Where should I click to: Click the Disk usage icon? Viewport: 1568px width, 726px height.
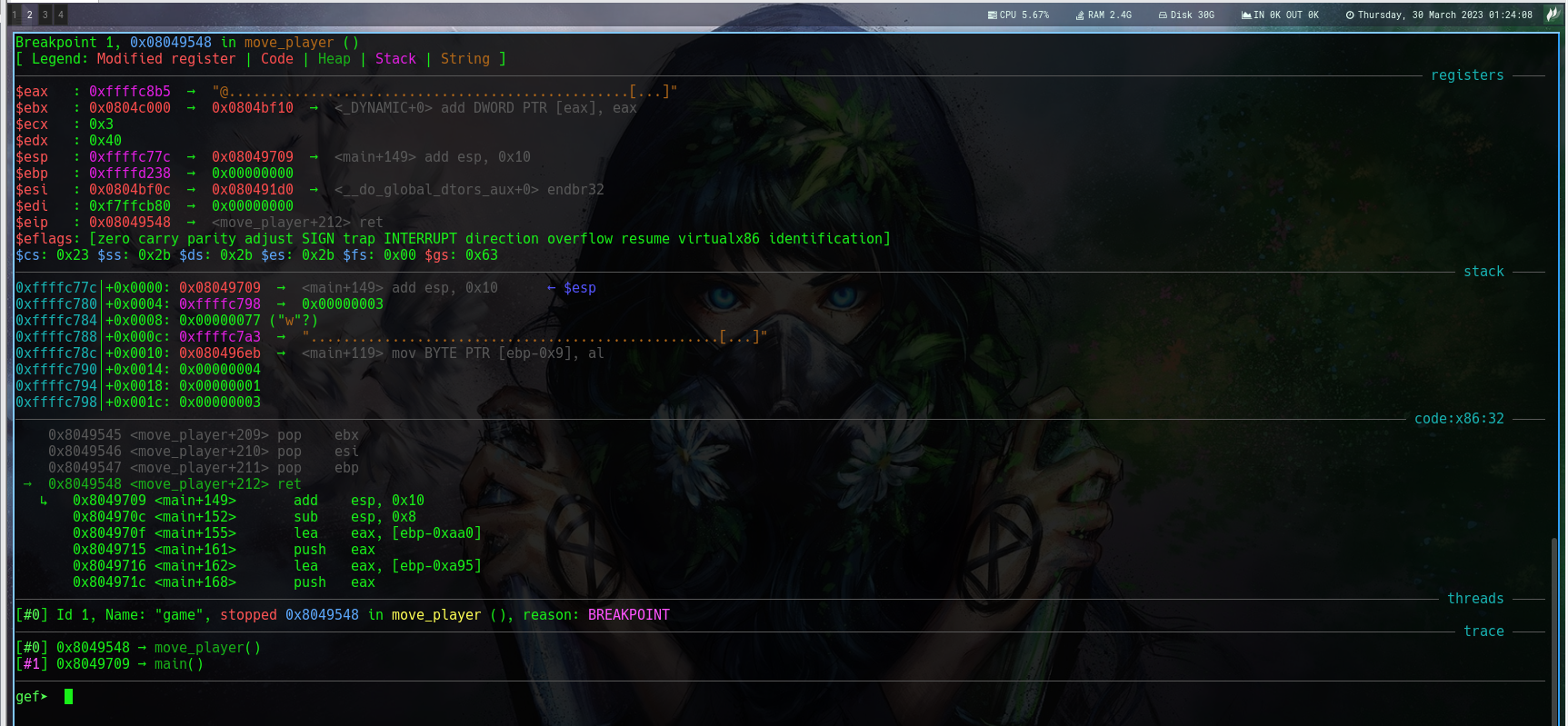click(1163, 15)
